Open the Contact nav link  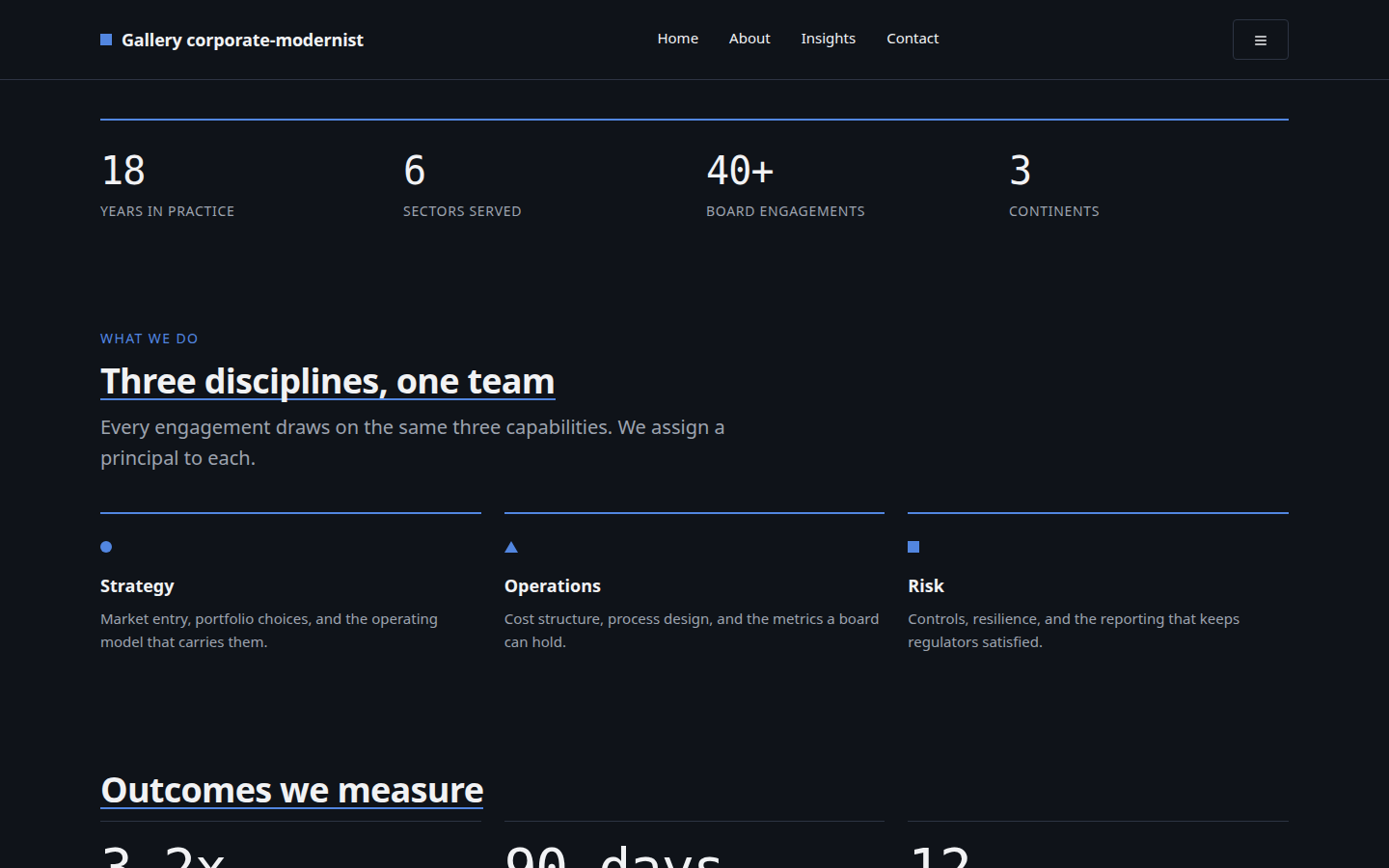point(912,39)
